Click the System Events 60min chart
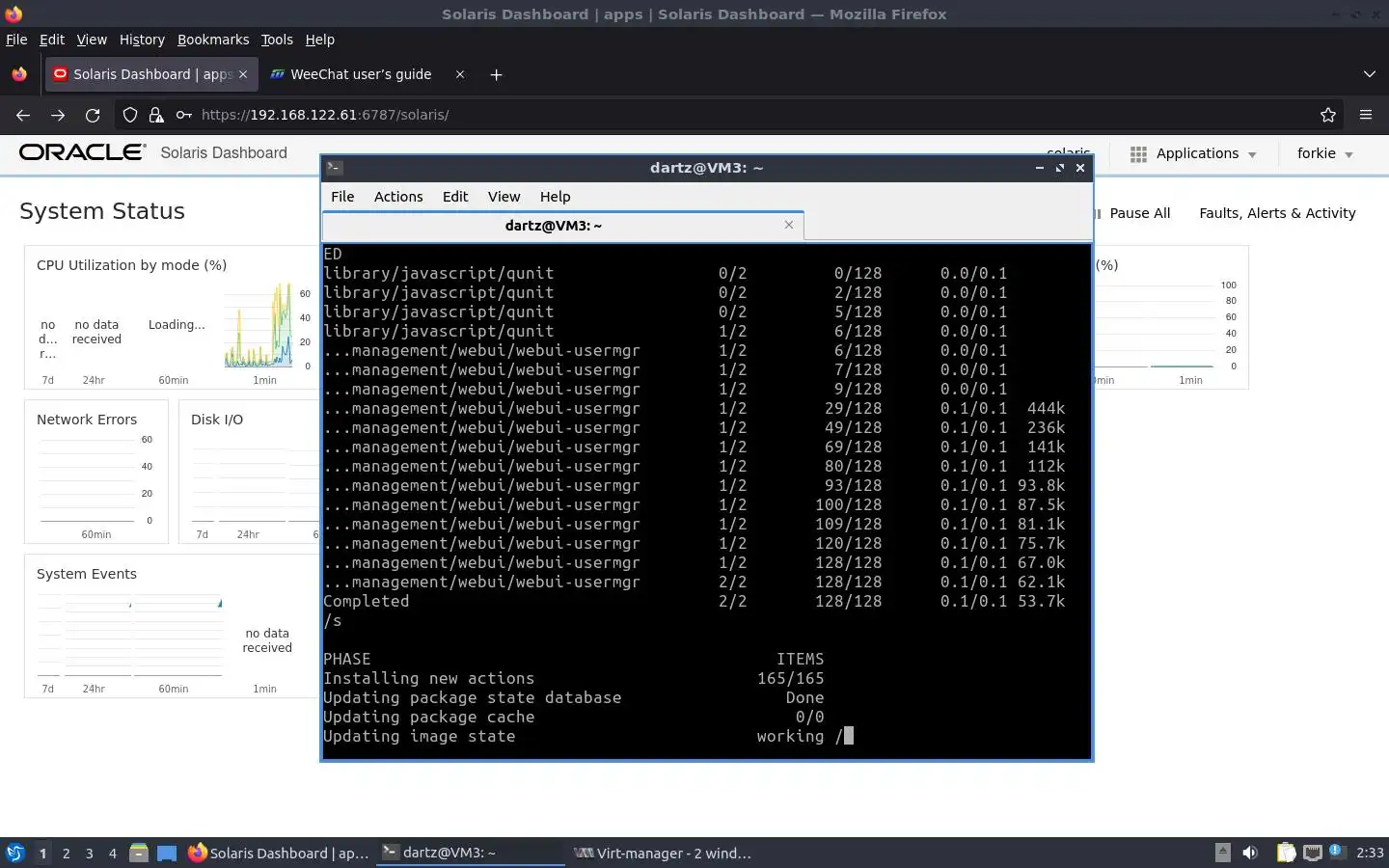 [x=178, y=637]
